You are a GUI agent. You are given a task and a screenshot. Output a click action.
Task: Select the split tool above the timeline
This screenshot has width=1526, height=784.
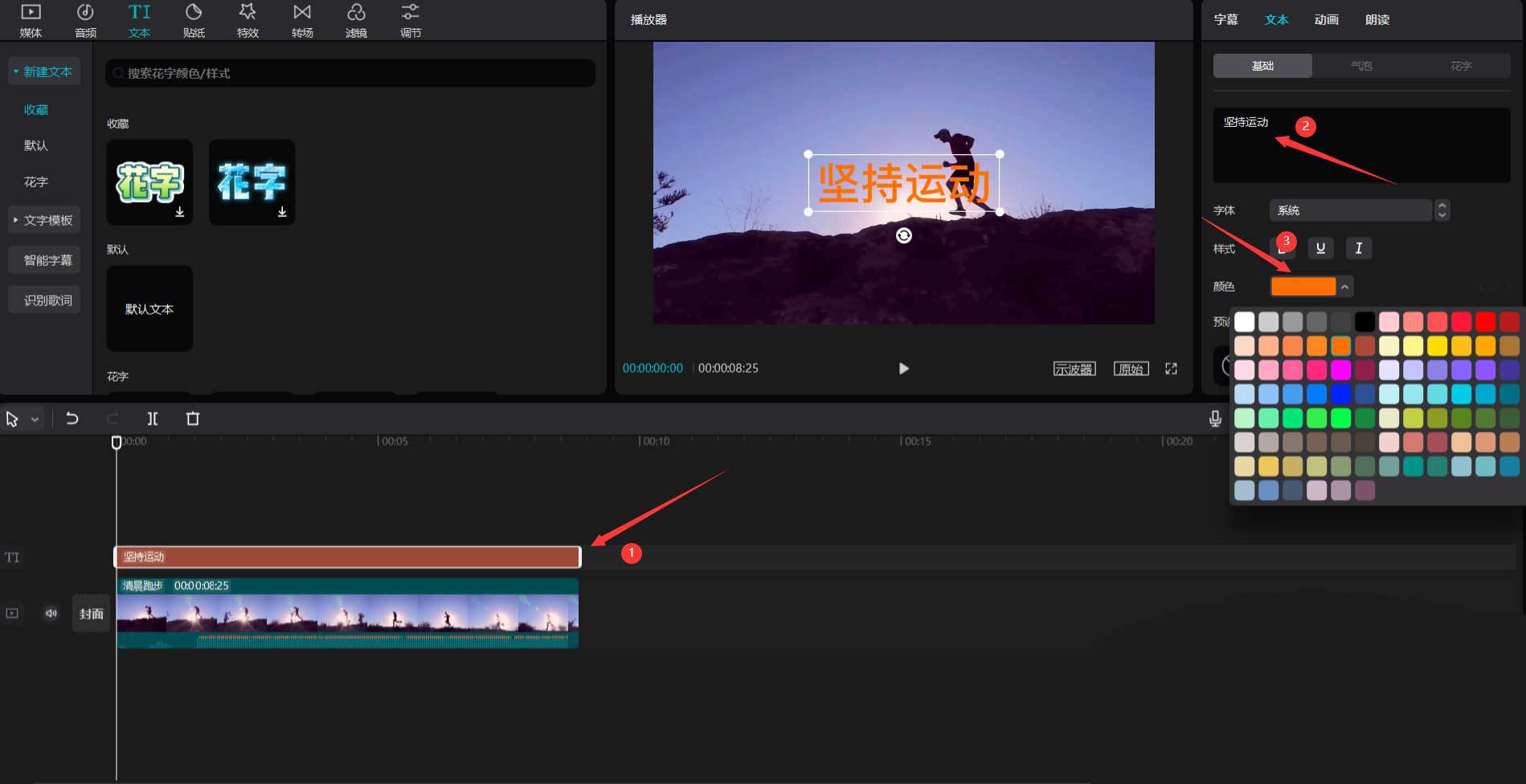(153, 419)
